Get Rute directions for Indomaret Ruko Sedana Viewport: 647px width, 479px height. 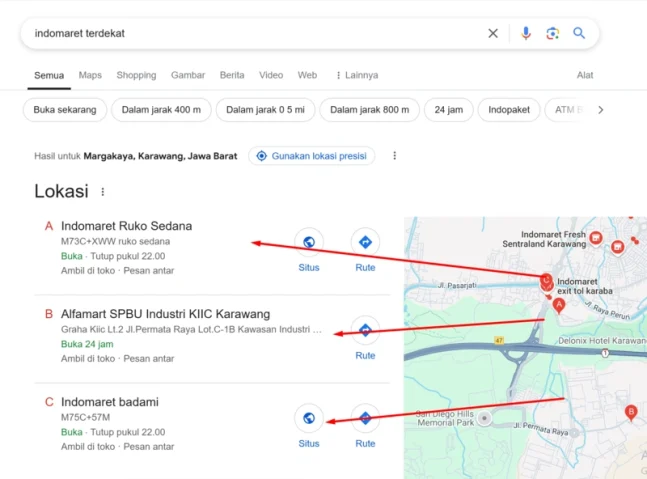tap(365, 242)
